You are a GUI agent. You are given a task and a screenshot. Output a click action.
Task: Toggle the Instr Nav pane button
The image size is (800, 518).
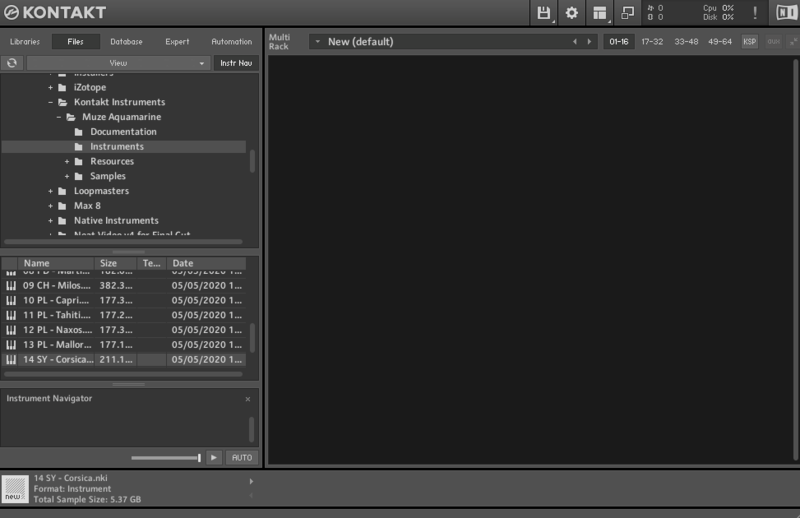tap(236, 63)
